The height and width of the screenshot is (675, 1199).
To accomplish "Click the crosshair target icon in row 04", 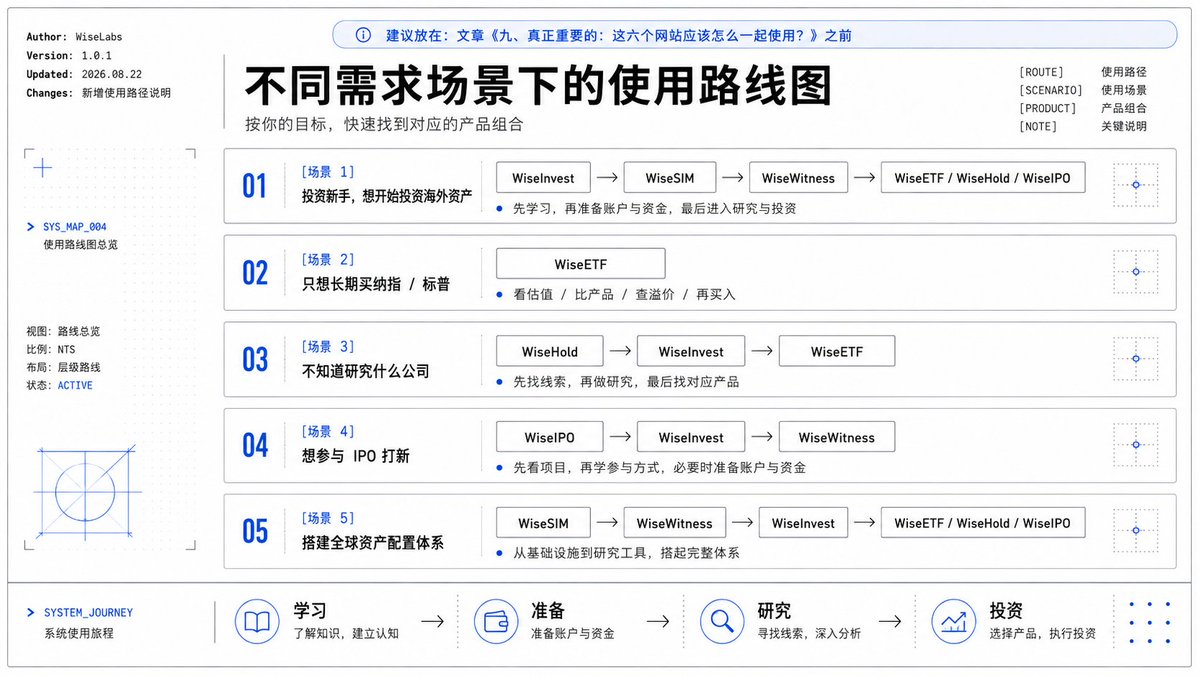I will pos(1136,444).
